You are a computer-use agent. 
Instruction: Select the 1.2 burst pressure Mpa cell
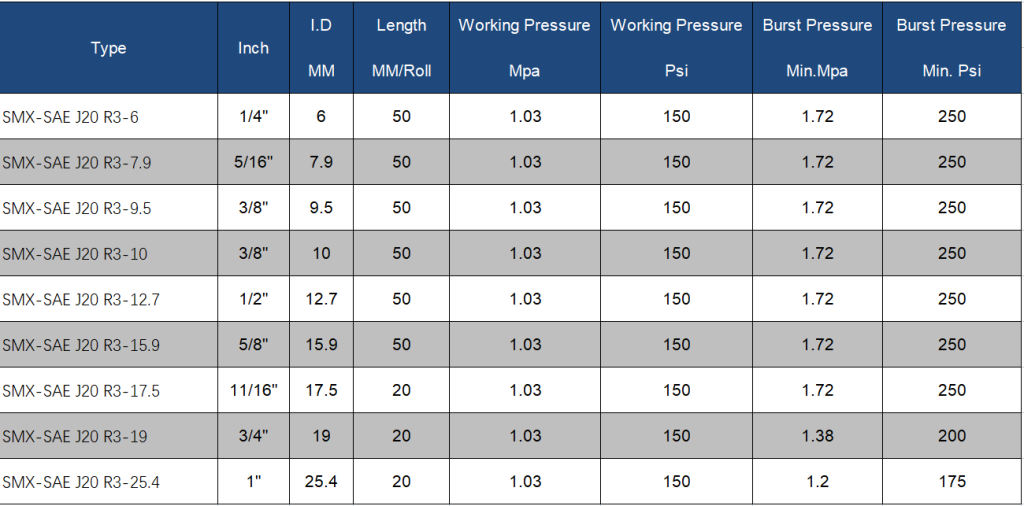coord(817,482)
